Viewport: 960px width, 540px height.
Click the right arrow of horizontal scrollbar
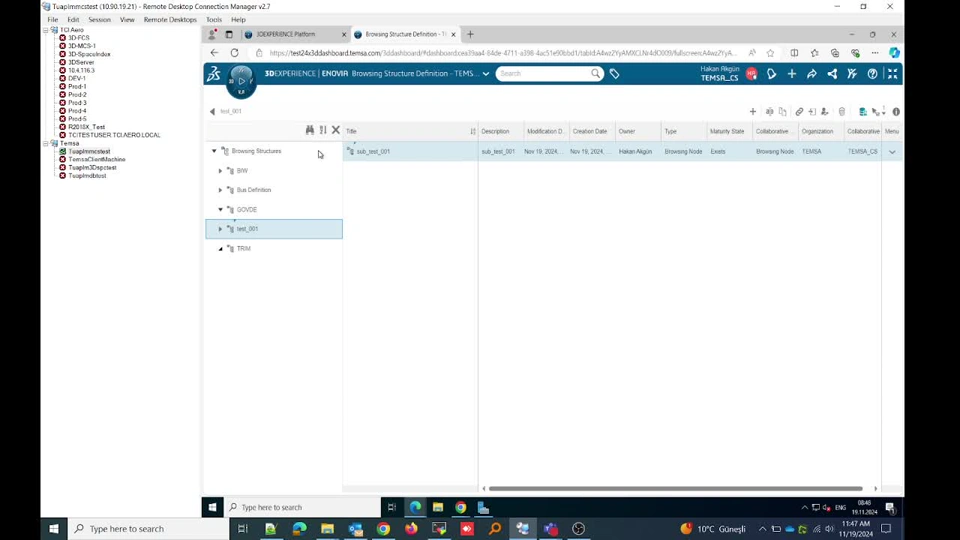pos(876,489)
